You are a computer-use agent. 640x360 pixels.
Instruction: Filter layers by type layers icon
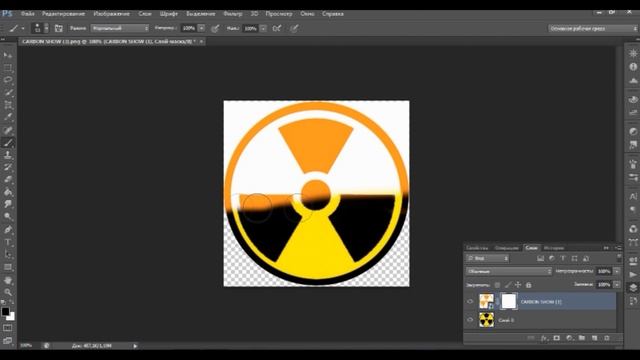pyautogui.click(x=563, y=258)
